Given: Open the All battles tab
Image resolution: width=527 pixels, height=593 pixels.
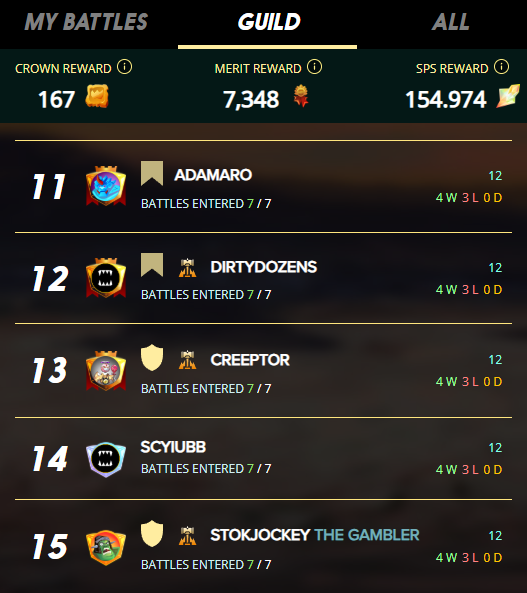Looking at the screenshot, I should [x=450, y=22].
